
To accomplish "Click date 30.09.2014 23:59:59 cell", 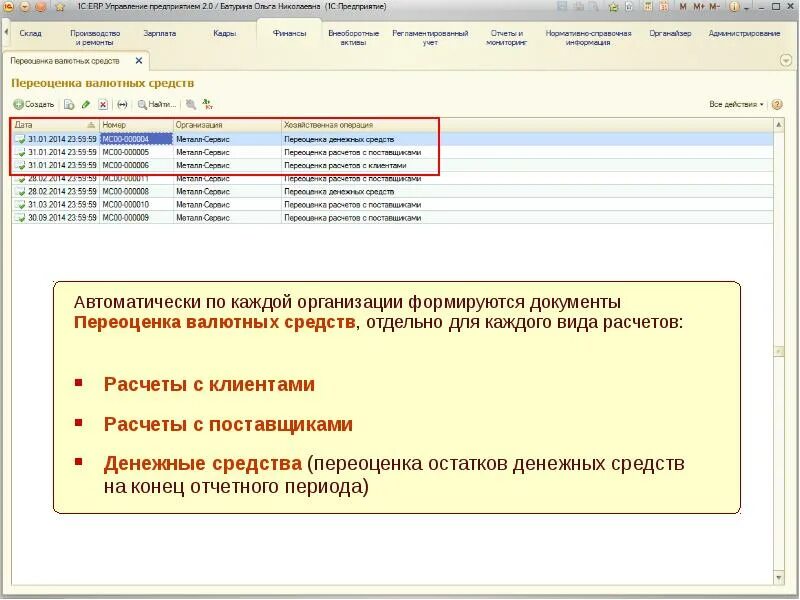I will (x=62, y=218).
